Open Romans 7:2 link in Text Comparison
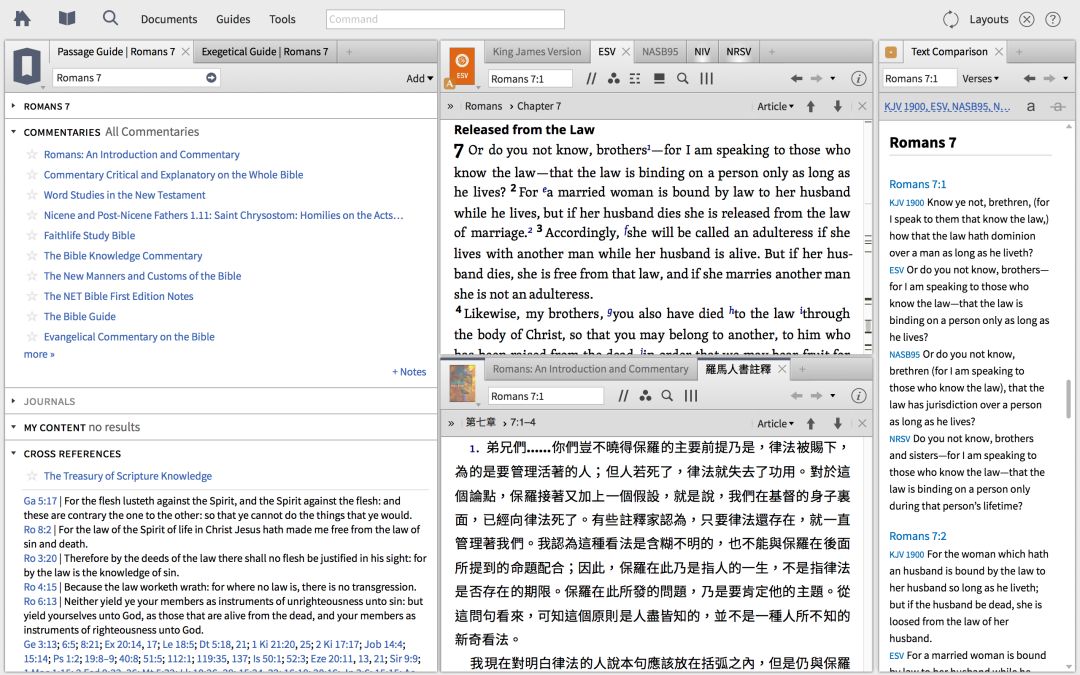The height and width of the screenshot is (675, 1080). (x=917, y=536)
